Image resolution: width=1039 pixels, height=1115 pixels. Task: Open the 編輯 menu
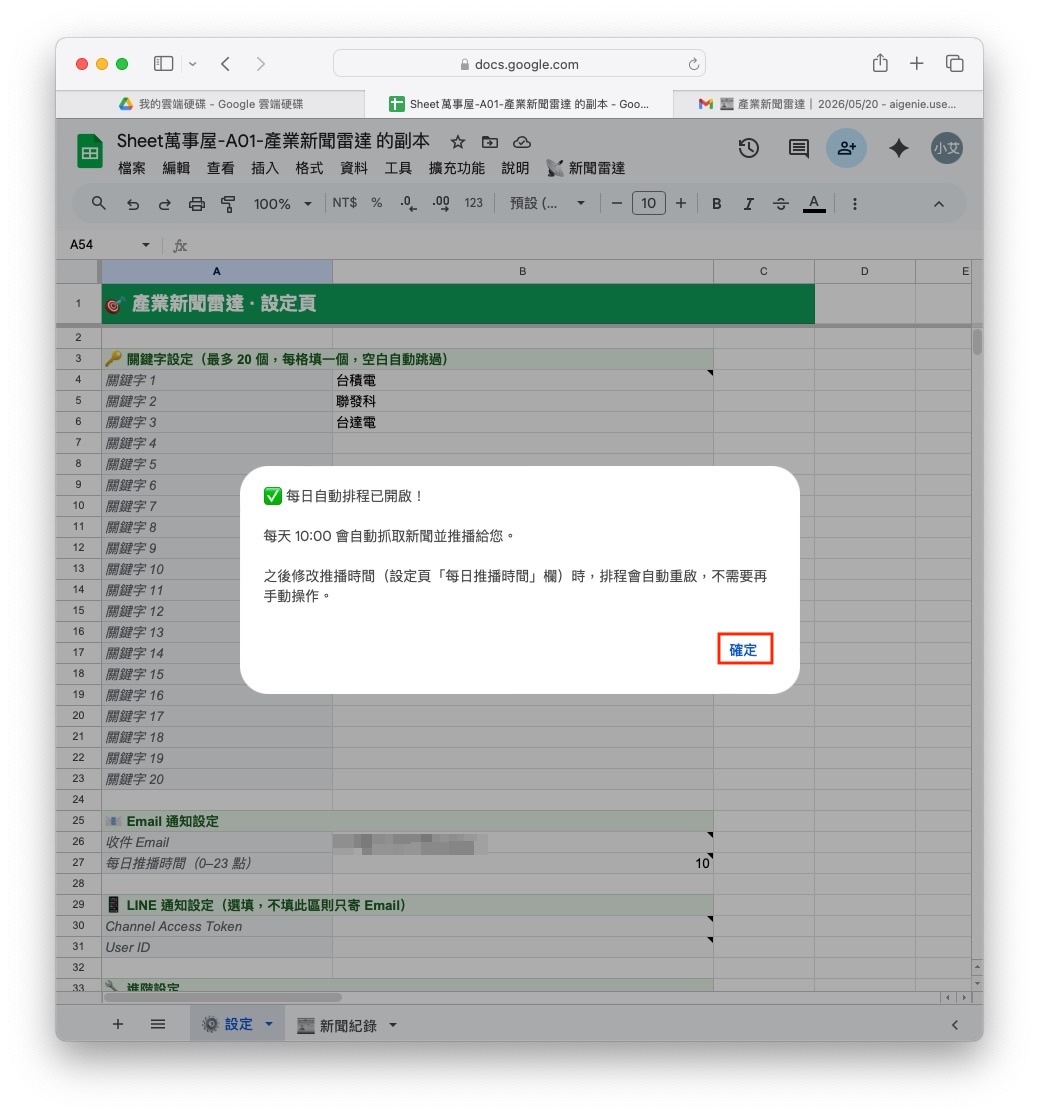point(176,168)
